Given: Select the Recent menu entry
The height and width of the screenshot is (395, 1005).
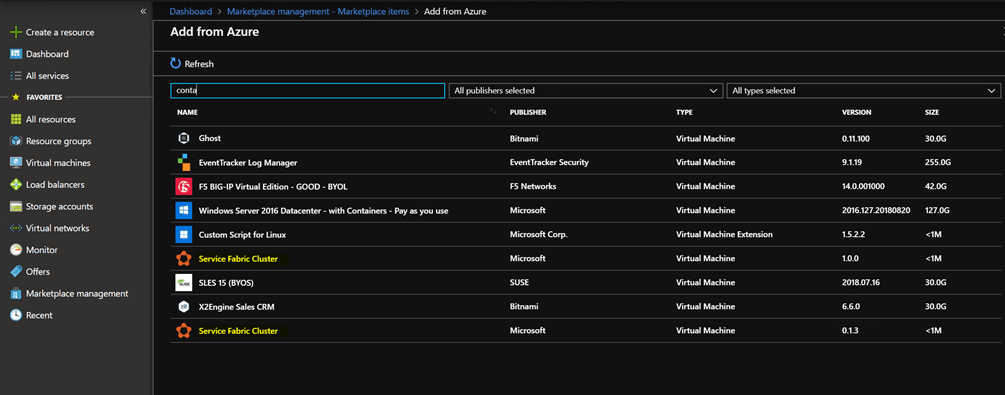Looking at the screenshot, I should click(39, 315).
